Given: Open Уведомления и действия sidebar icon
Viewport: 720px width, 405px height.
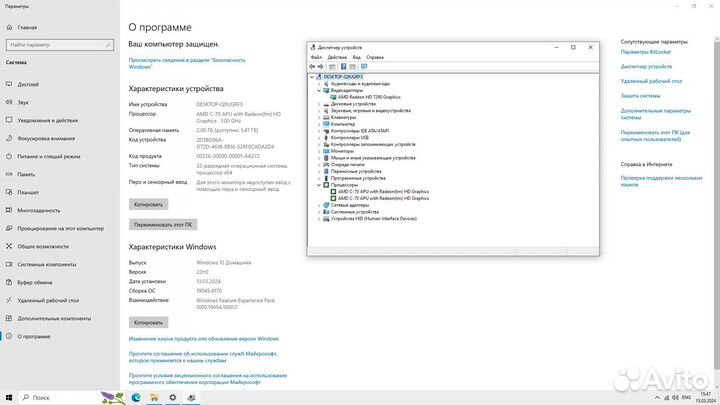Looking at the screenshot, I should 9,120.
